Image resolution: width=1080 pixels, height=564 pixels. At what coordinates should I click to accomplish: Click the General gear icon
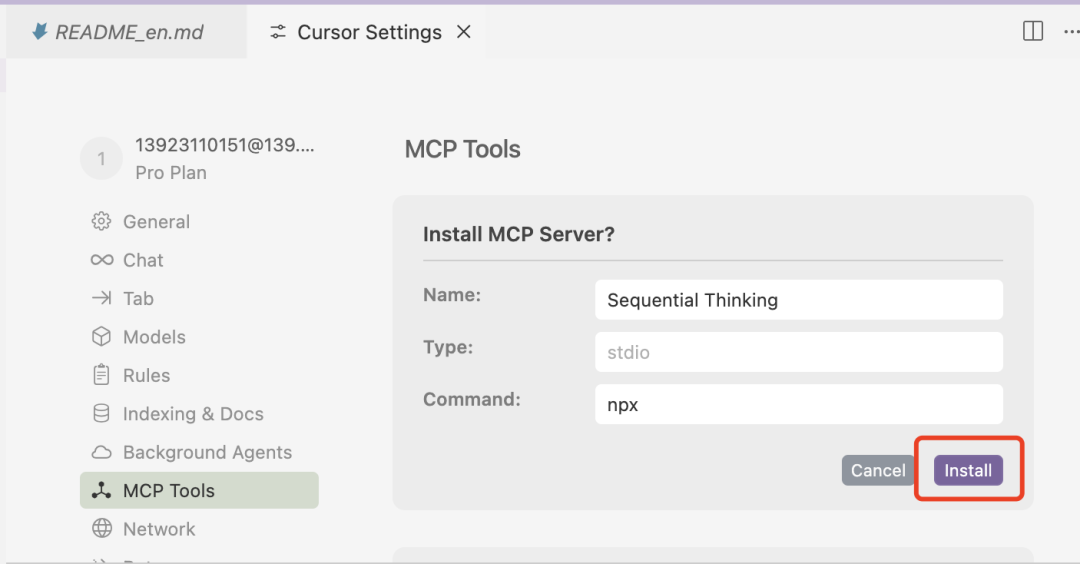[x=101, y=222]
